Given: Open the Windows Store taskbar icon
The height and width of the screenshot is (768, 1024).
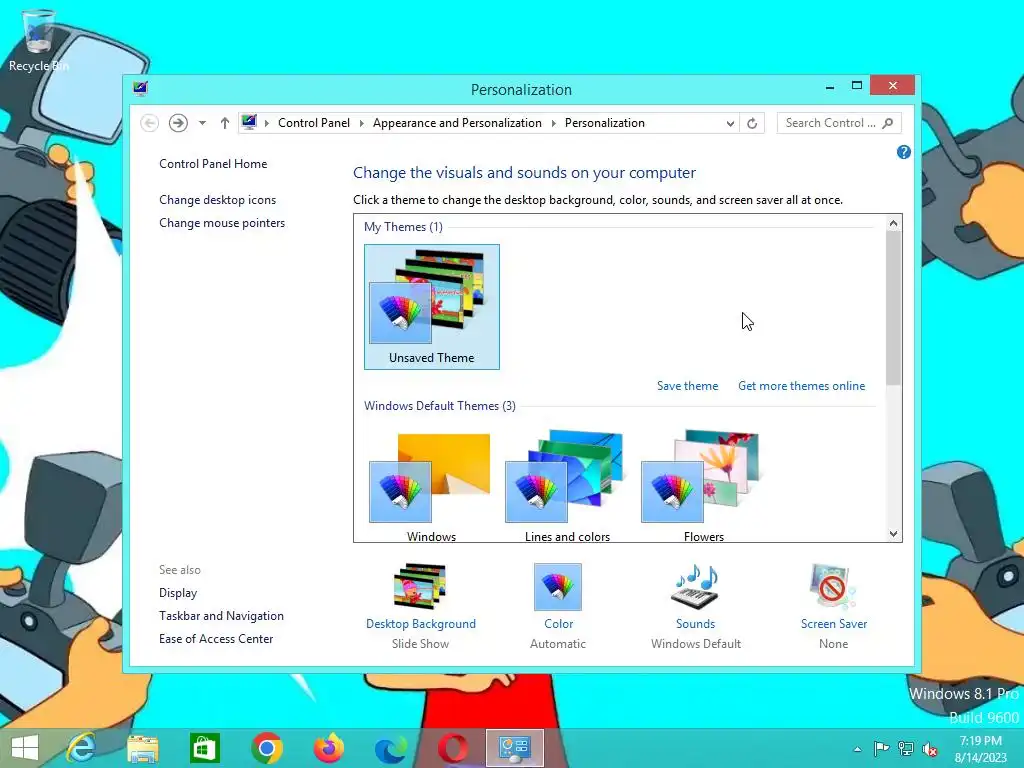Looking at the screenshot, I should click(204, 748).
